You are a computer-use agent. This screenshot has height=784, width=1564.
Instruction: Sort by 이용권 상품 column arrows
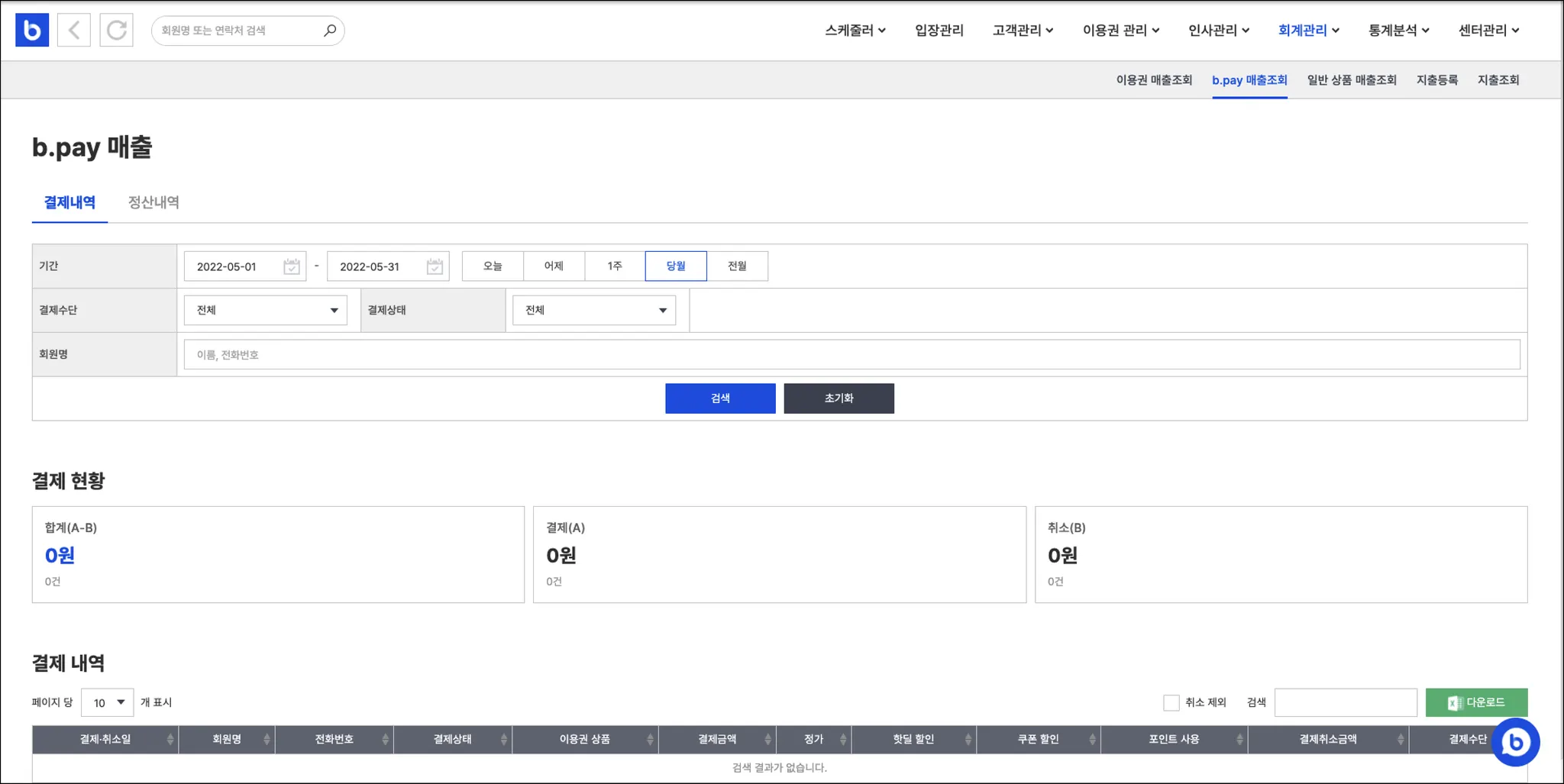point(650,739)
